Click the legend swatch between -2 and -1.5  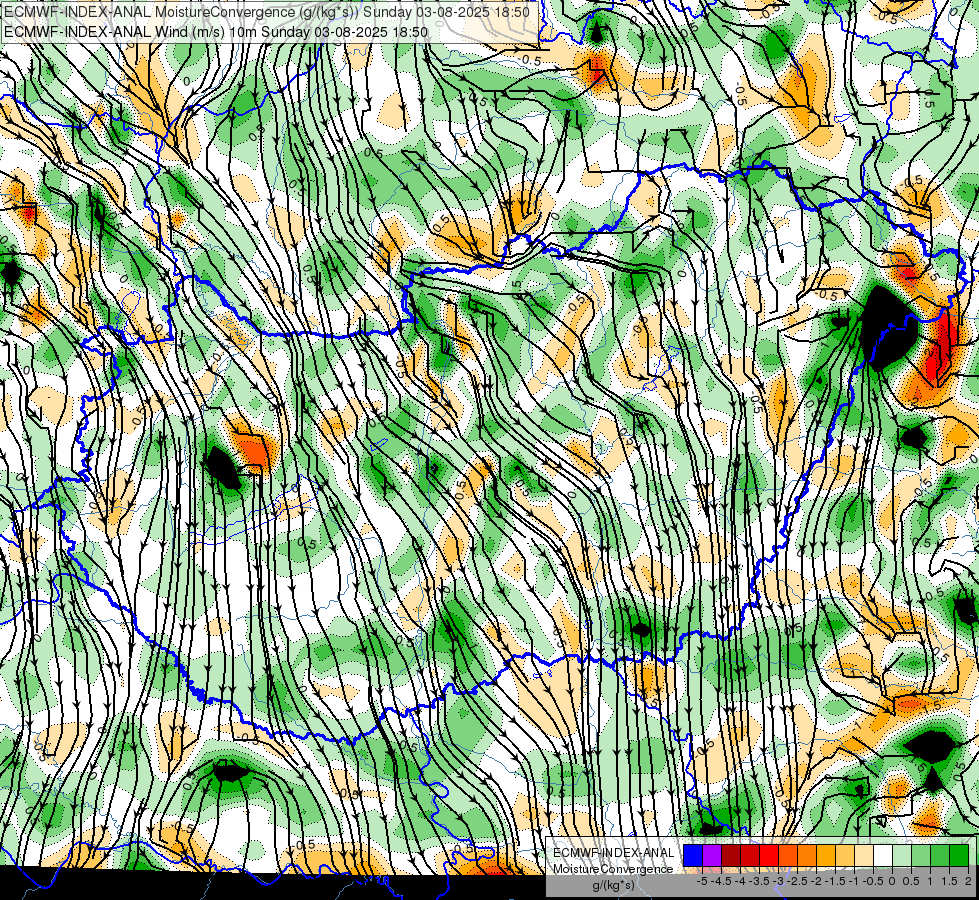click(826, 855)
